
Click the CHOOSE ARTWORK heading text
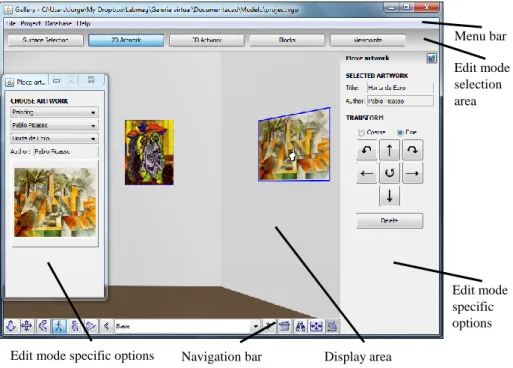39,101
